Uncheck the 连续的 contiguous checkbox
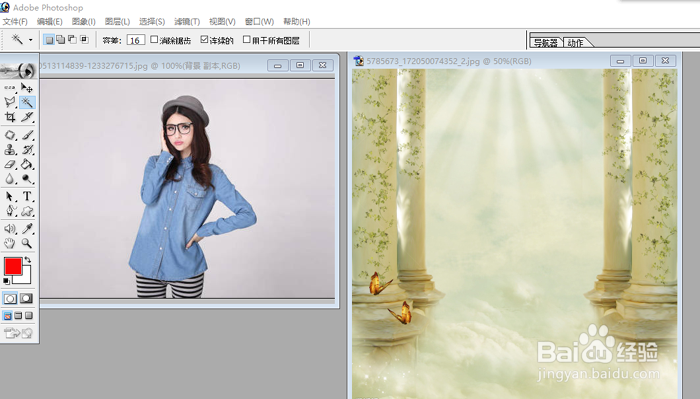 204,40
